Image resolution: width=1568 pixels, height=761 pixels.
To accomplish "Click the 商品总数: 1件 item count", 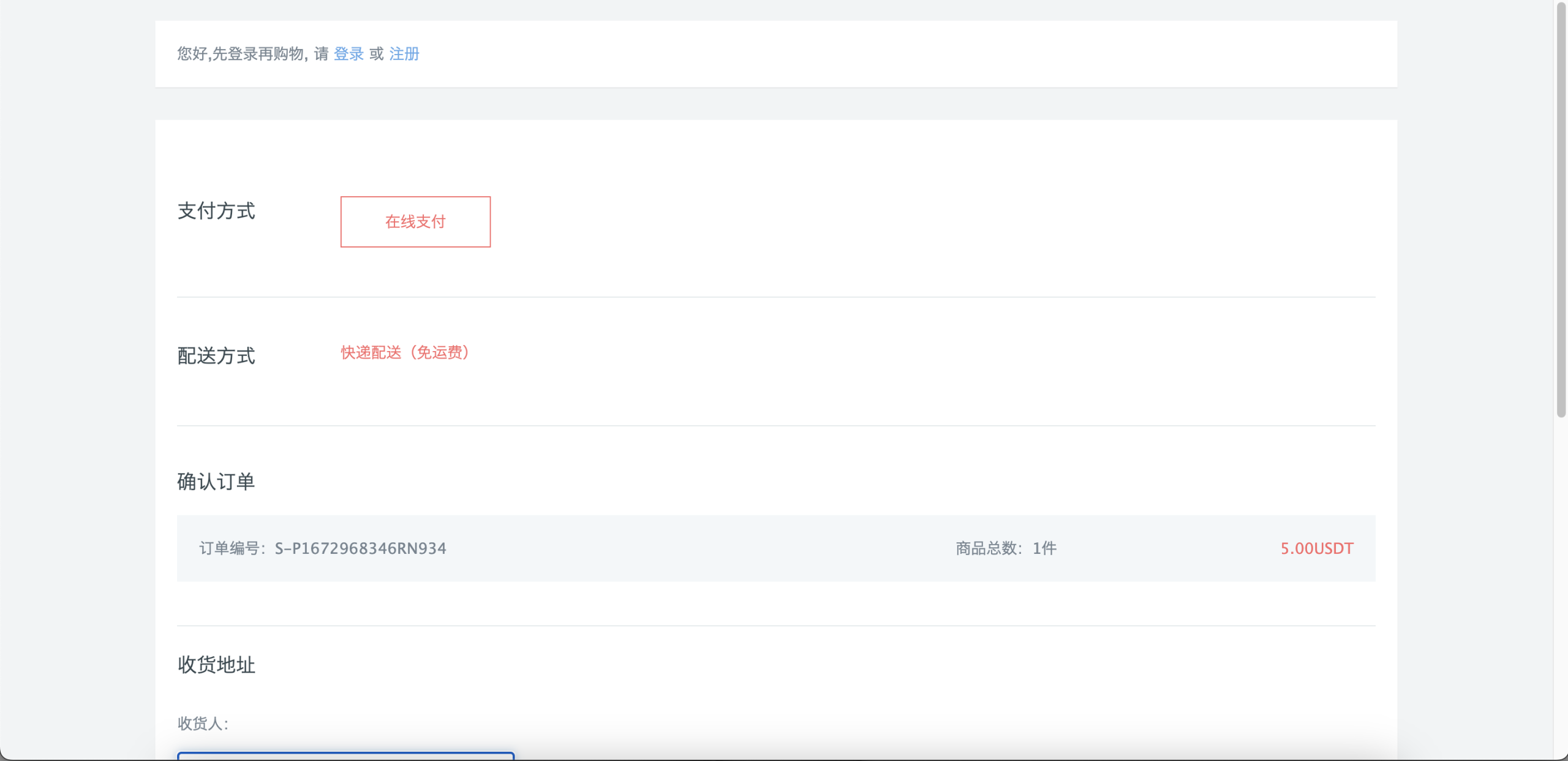I will (x=1006, y=548).
